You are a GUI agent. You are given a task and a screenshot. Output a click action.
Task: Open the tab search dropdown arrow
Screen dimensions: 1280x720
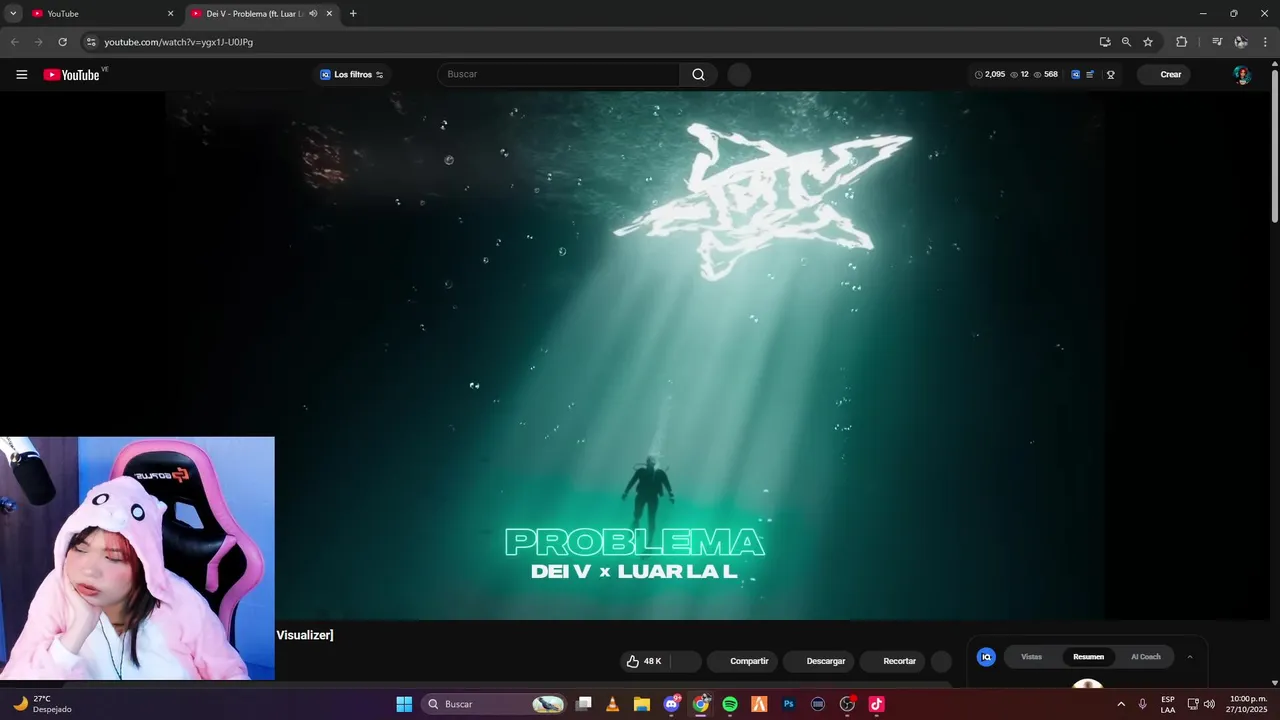click(13, 14)
